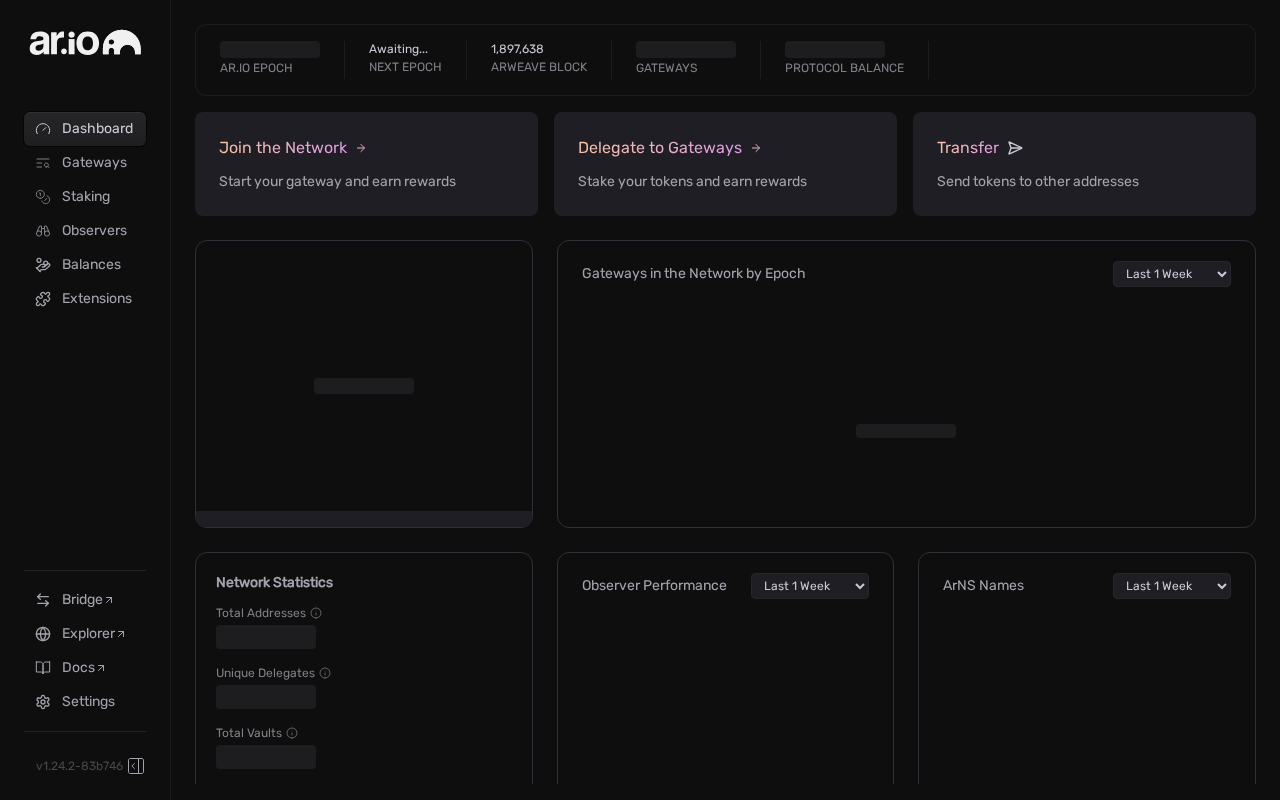1280x800 pixels.
Task: Click Unique Delegates info icon
Action: tap(325, 673)
